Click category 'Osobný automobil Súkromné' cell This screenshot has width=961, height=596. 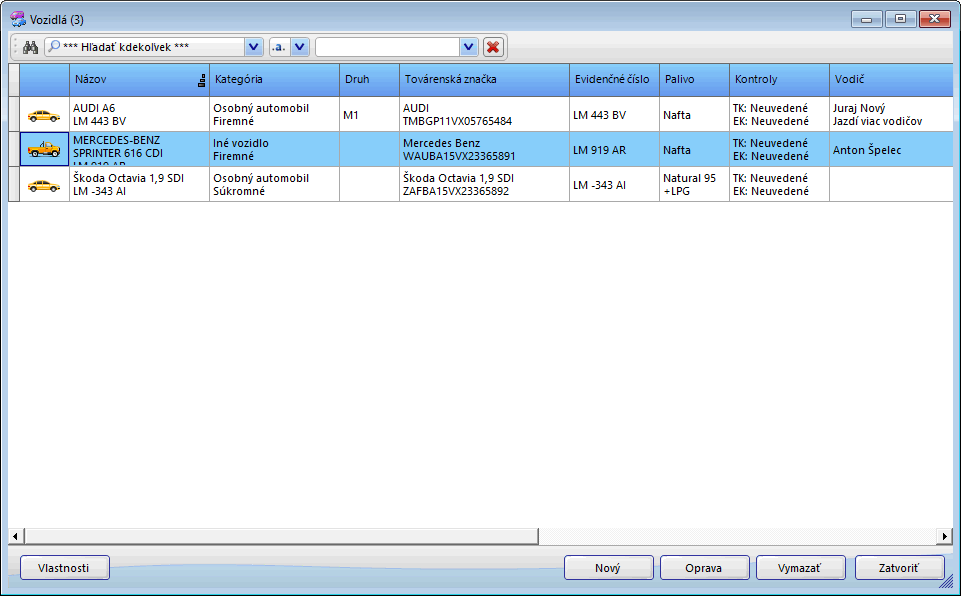(x=275, y=185)
